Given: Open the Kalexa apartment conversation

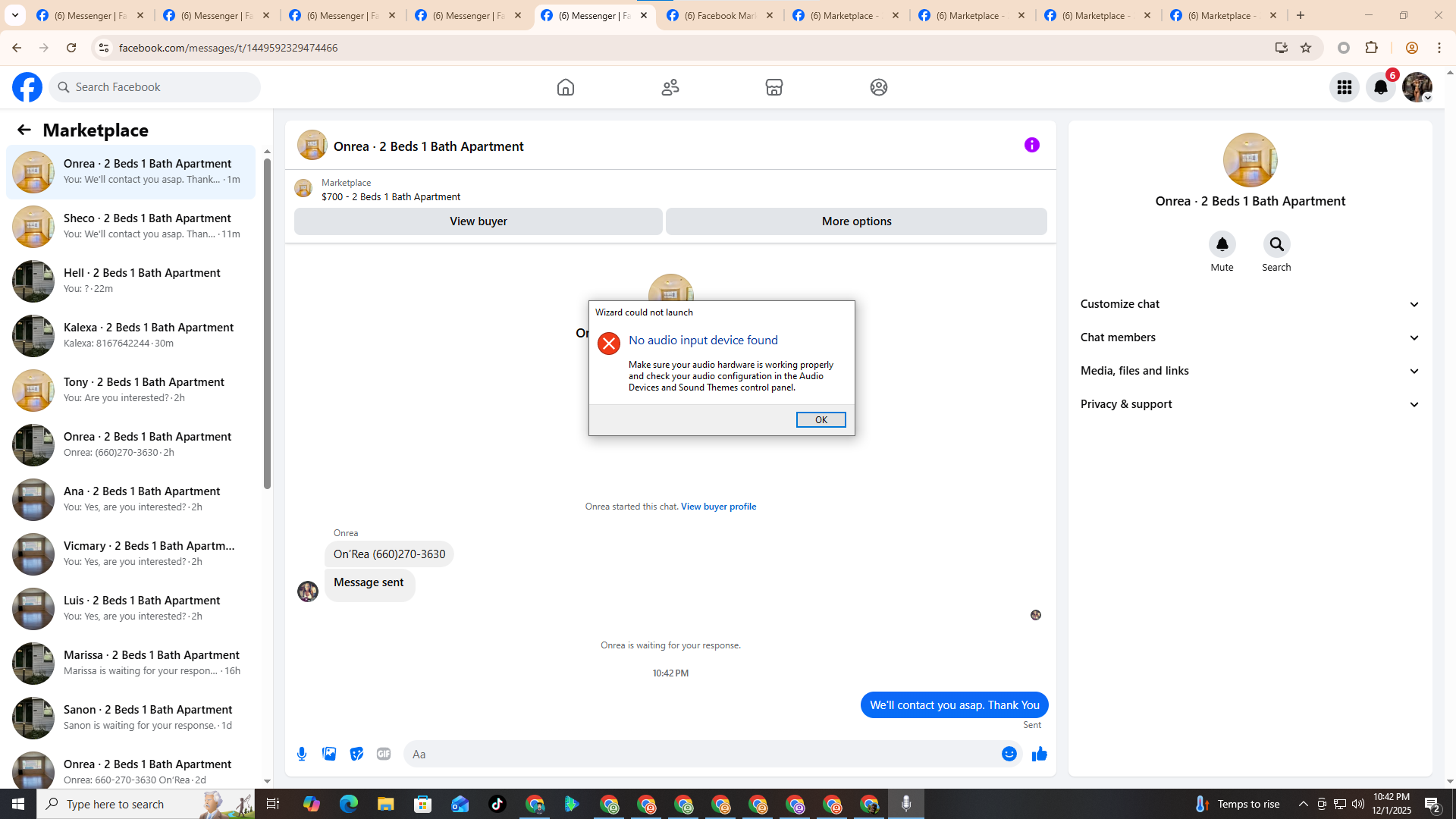Looking at the screenshot, I should point(131,336).
